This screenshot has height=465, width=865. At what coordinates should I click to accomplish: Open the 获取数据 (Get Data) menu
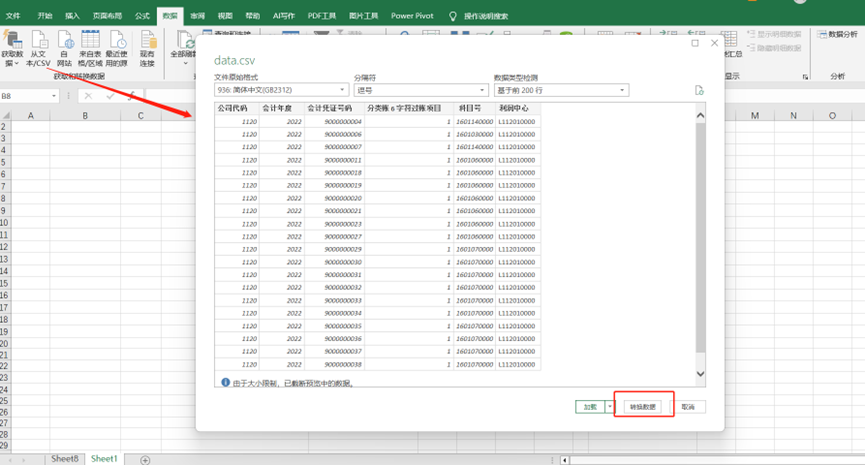[12, 49]
